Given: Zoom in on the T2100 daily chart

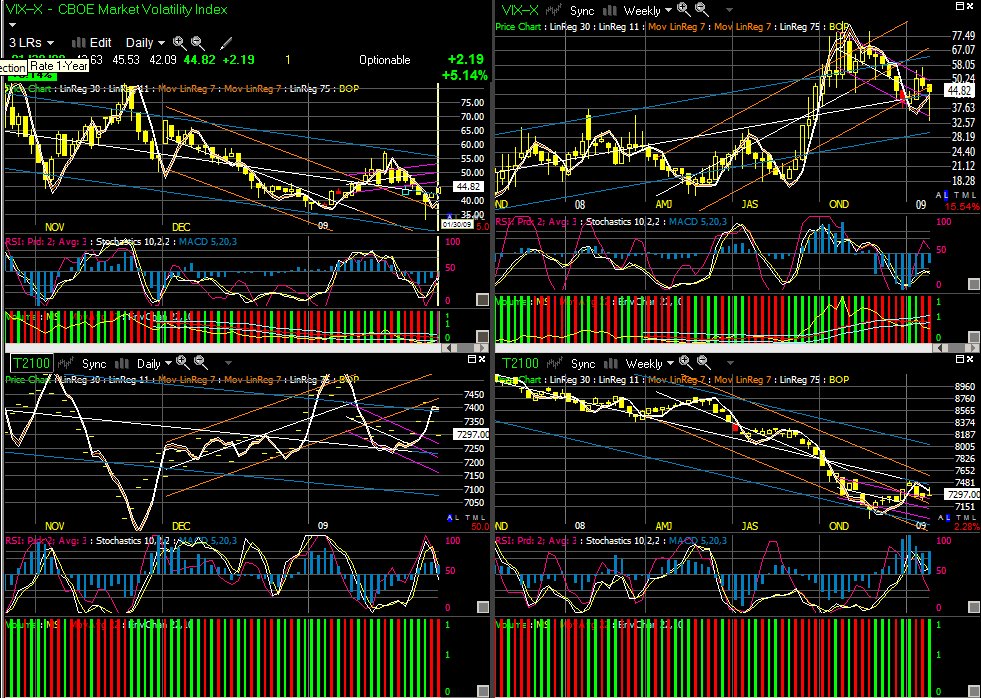Looking at the screenshot, I should [x=182, y=362].
